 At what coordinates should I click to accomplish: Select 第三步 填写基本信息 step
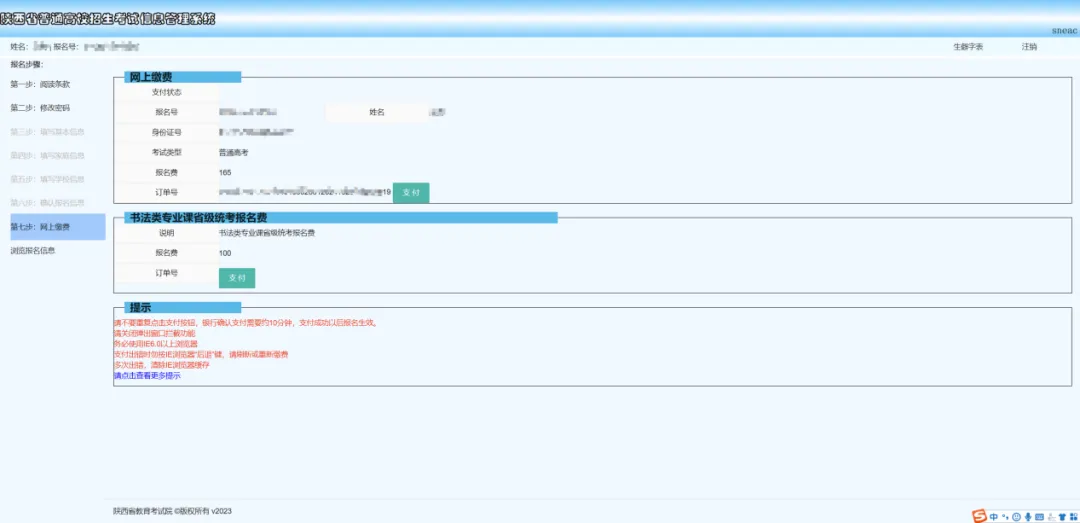click(x=47, y=132)
